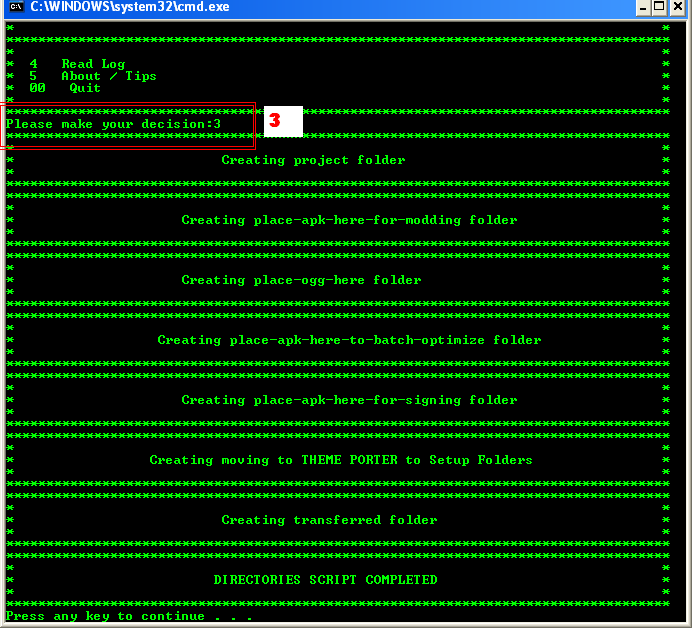Click the 'Read Log' menu option
Screen dimensions: 692x628
pyautogui.click(x=93, y=64)
